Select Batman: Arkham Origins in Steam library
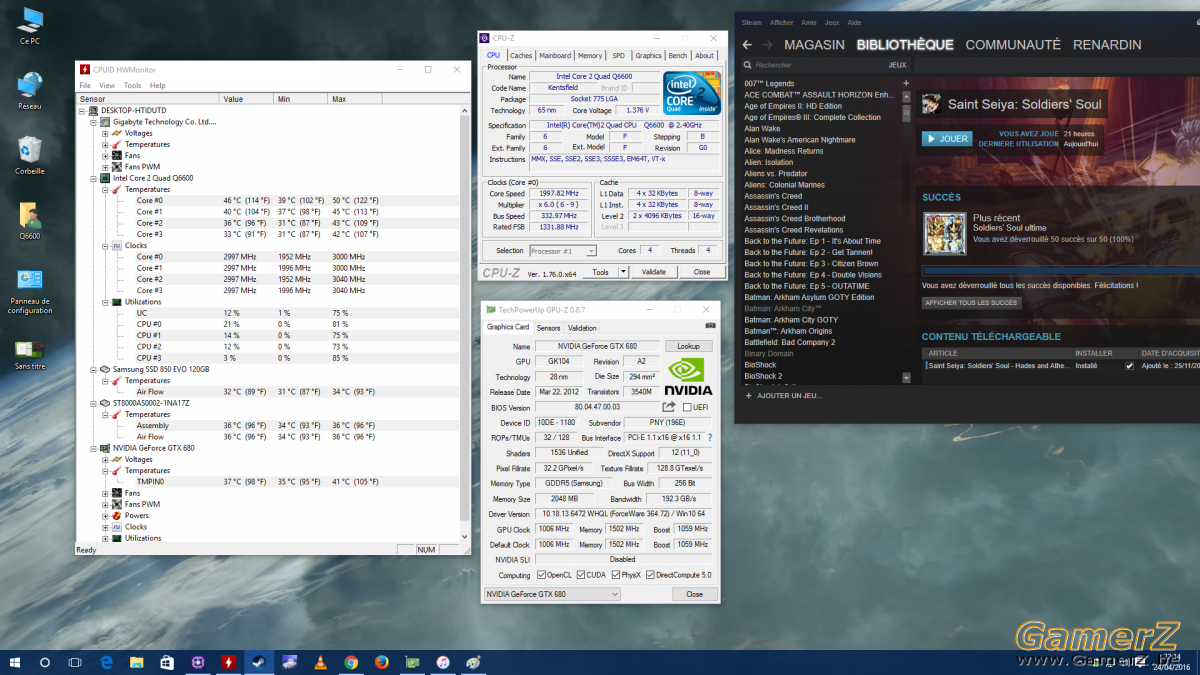This screenshot has width=1200, height=675. (x=788, y=331)
